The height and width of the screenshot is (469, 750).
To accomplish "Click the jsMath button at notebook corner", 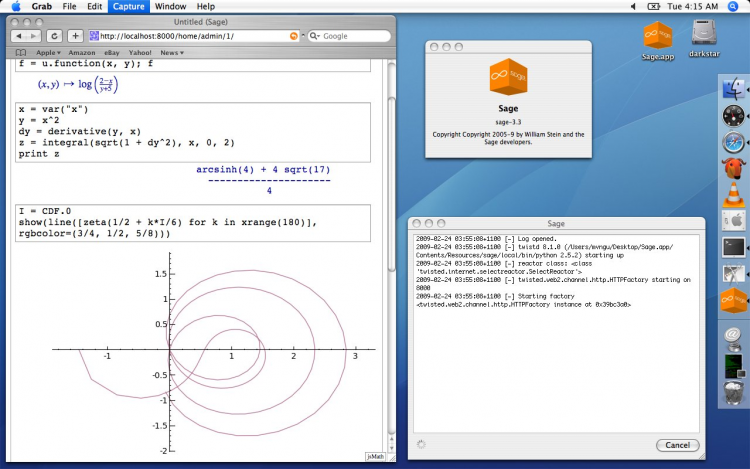I will 375,456.
